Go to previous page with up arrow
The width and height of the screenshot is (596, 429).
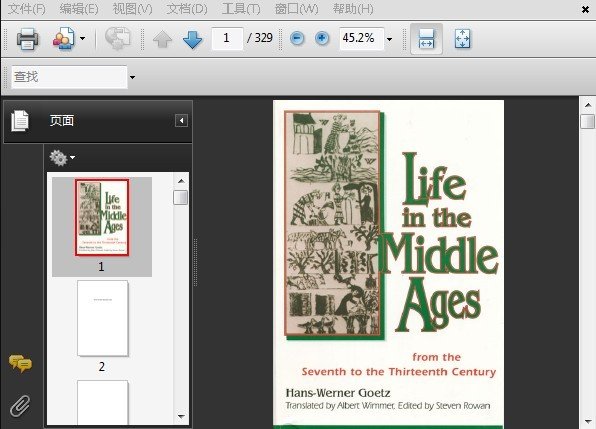(162, 39)
